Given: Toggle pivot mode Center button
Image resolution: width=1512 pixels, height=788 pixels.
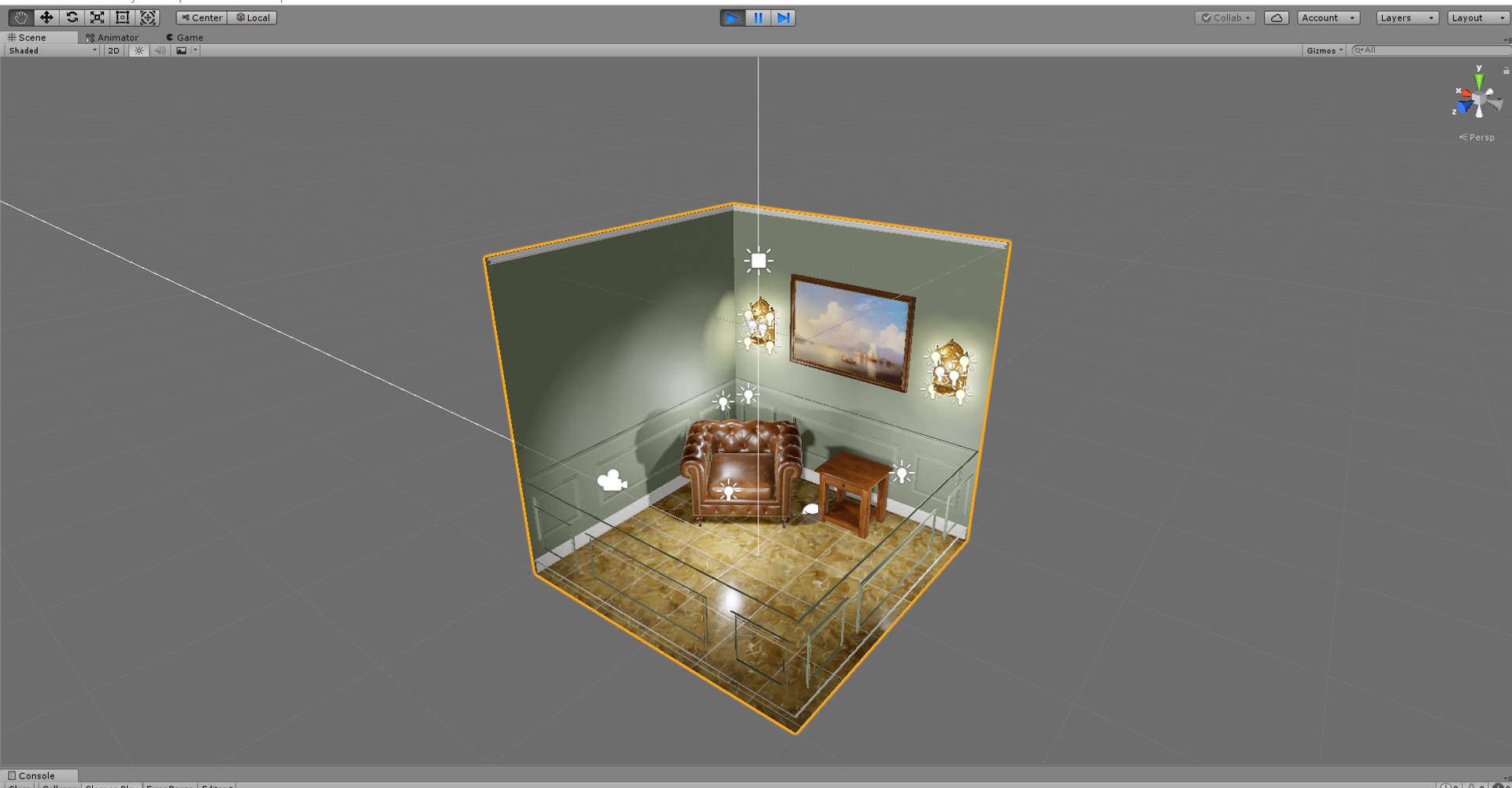Looking at the screenshot, I should [x=202, y=17].
